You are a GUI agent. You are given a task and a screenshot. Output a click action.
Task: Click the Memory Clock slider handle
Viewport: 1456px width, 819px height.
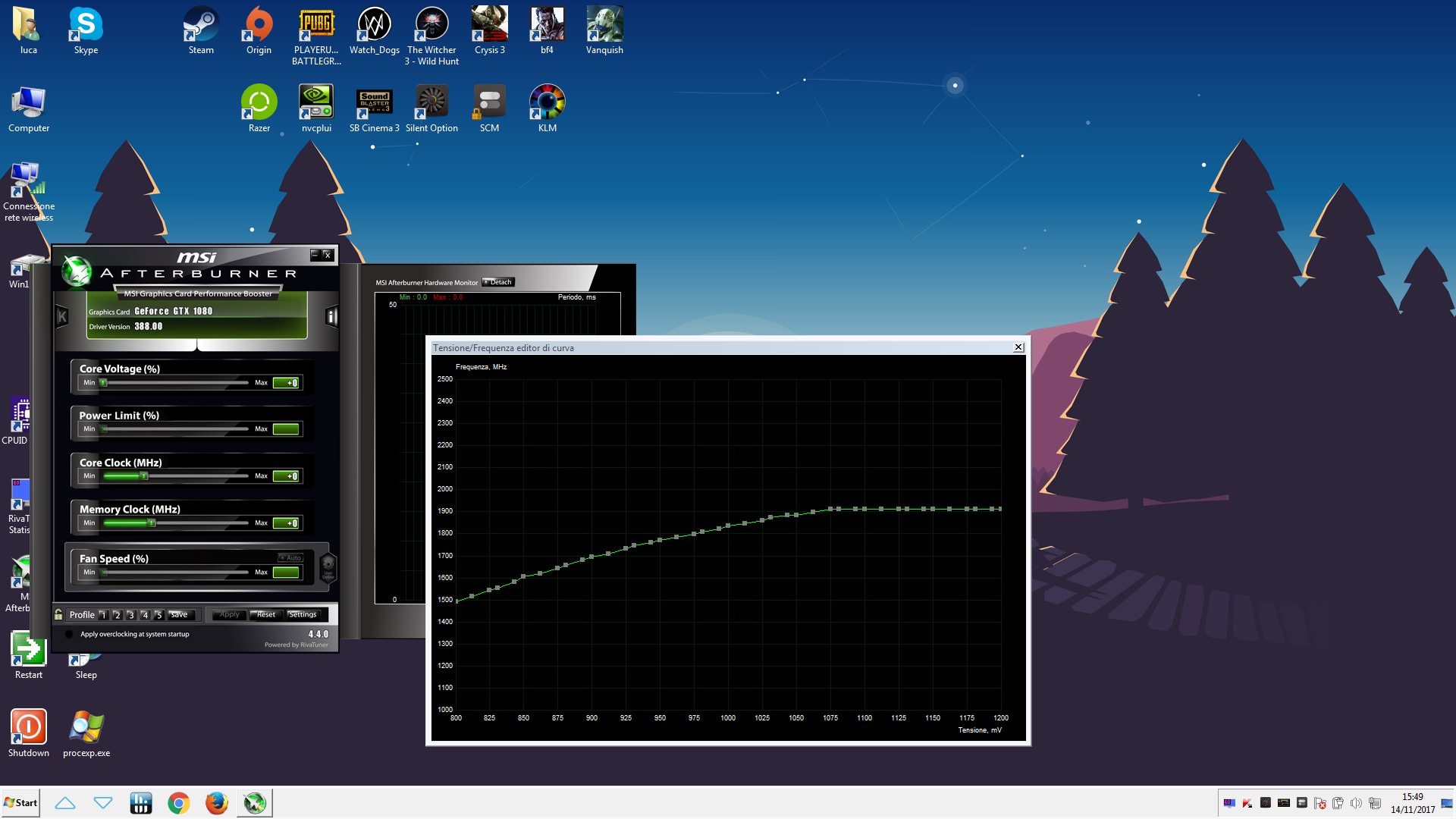[152, 523]
